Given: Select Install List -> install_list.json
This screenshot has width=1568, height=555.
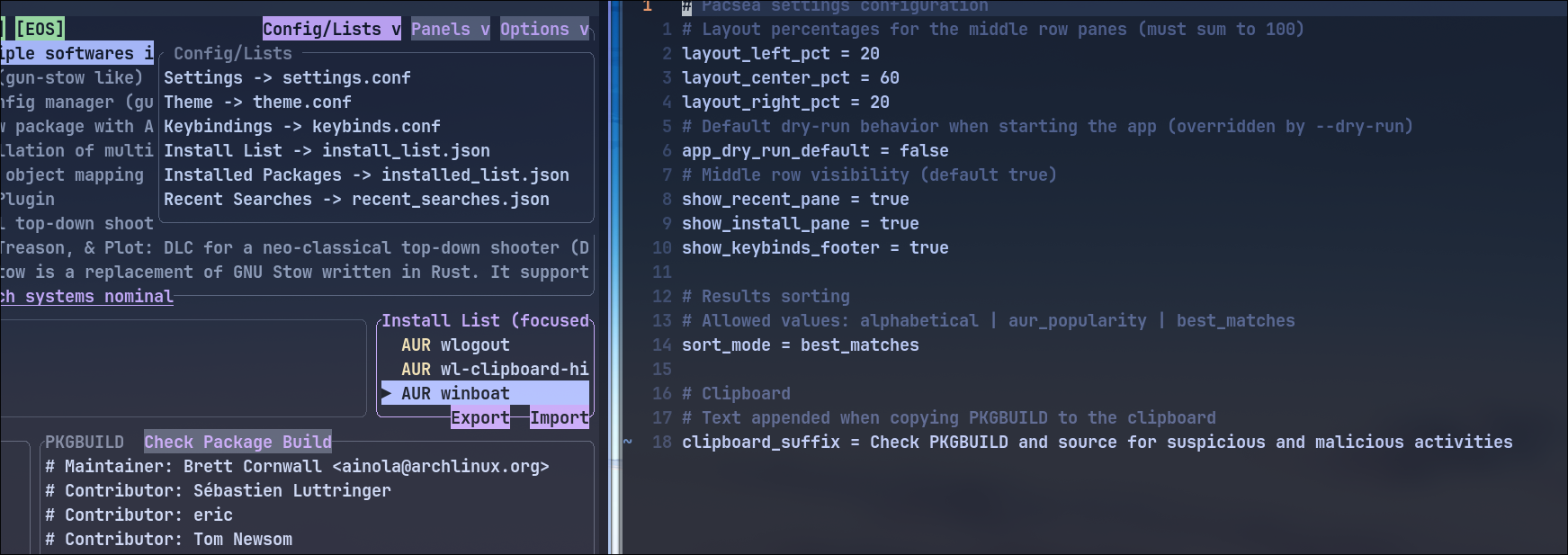Looking at the screenshot, I should pos(327,151).
